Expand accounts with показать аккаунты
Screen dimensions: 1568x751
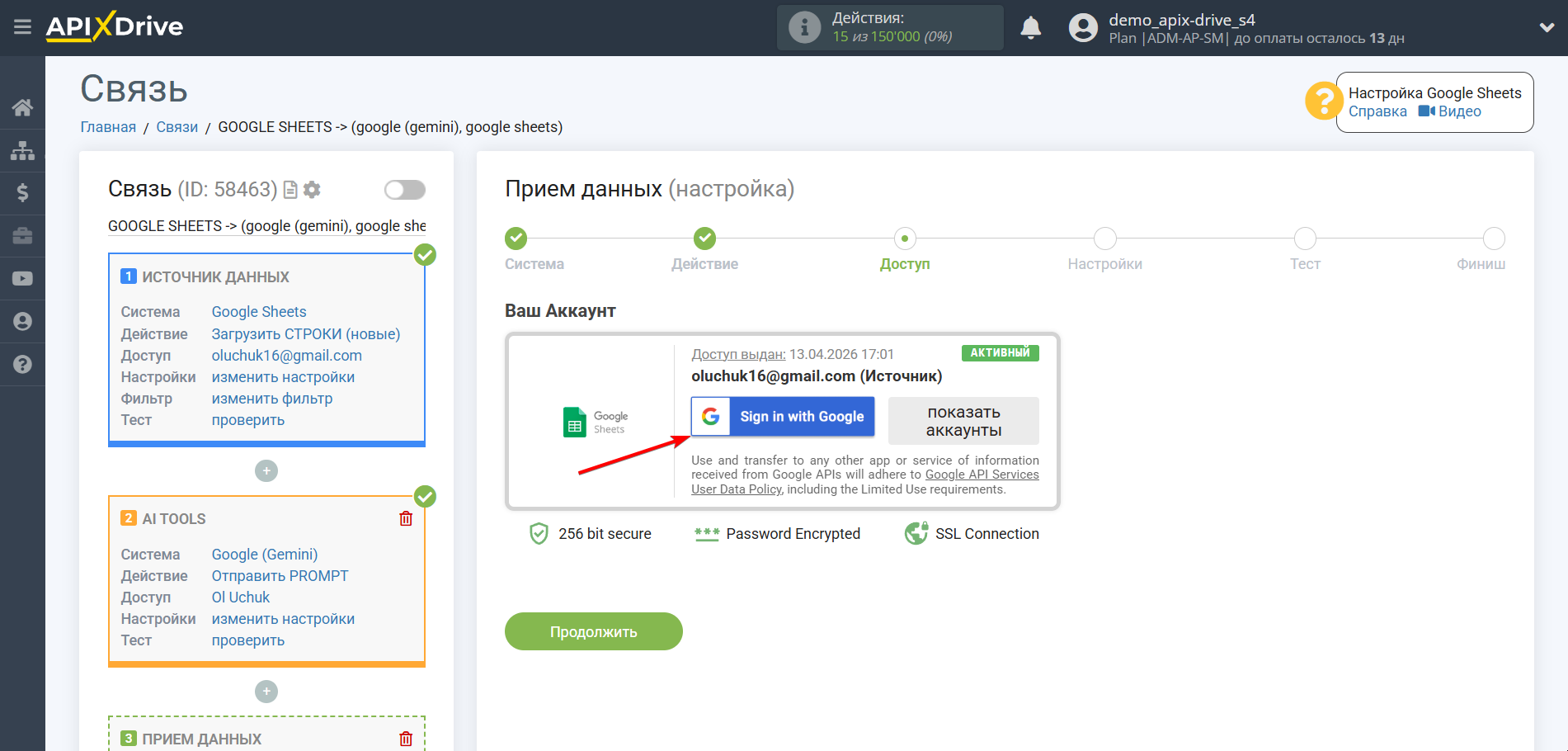[x=963, y=420]
